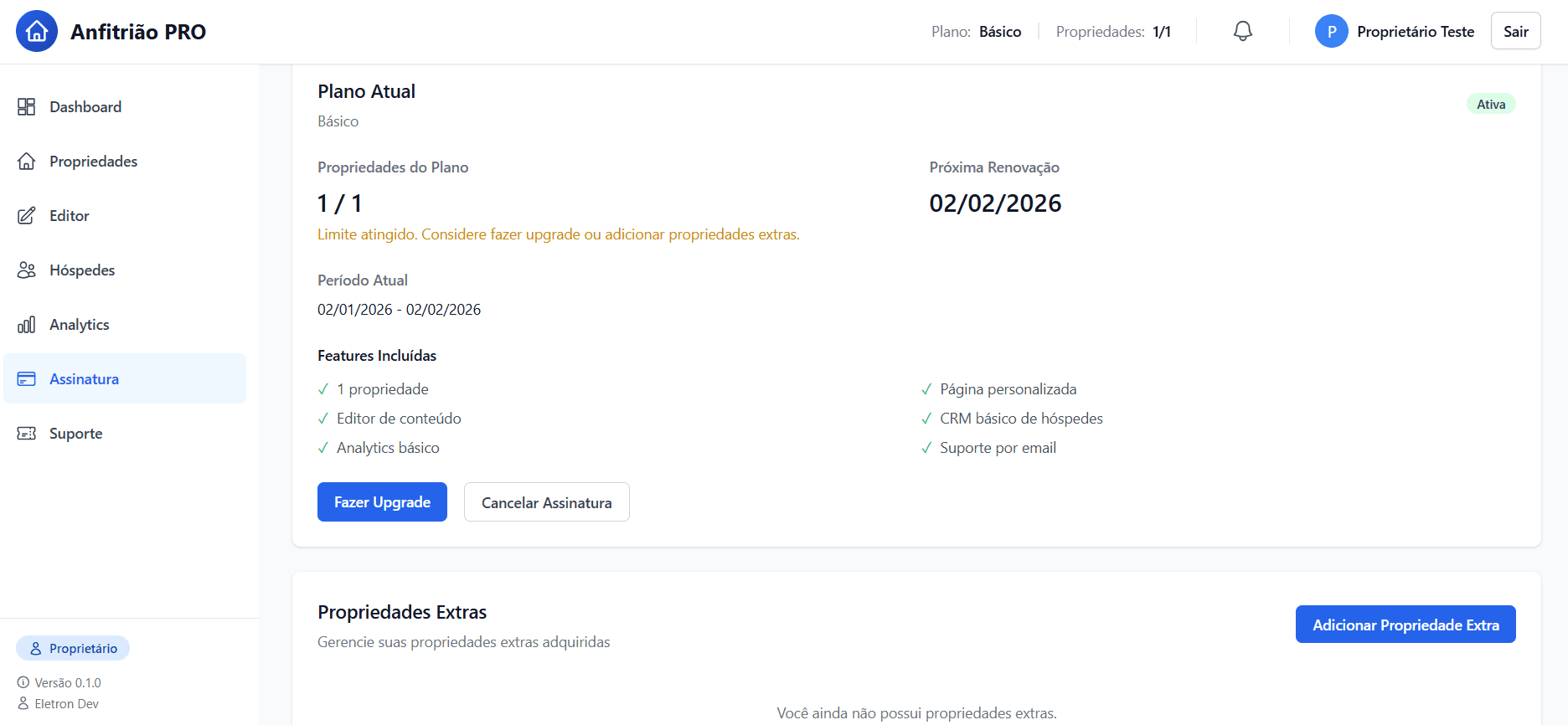Screen dimensions: 1568x725
Task: Click the Proprietário Teste avatar circle
Action: click(1331, 30)
